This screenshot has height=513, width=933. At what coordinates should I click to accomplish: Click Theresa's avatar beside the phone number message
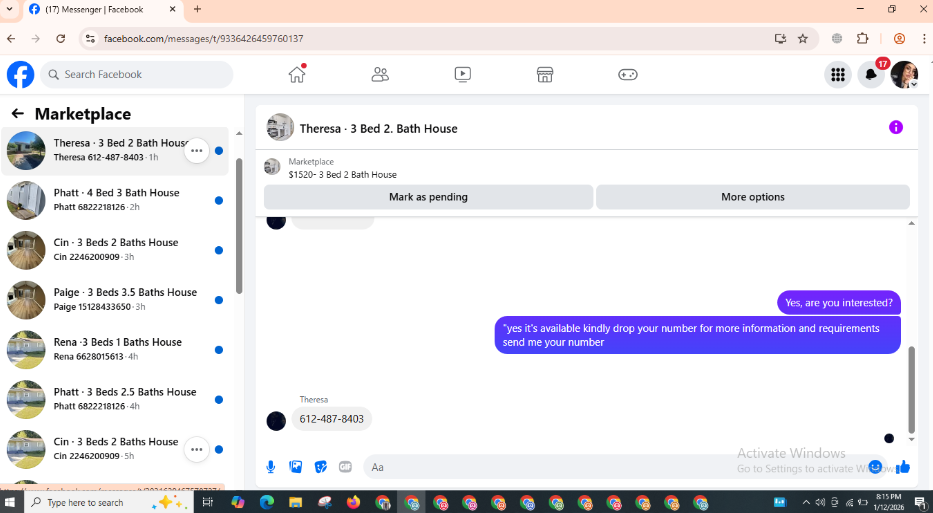(x=276, y=421)
